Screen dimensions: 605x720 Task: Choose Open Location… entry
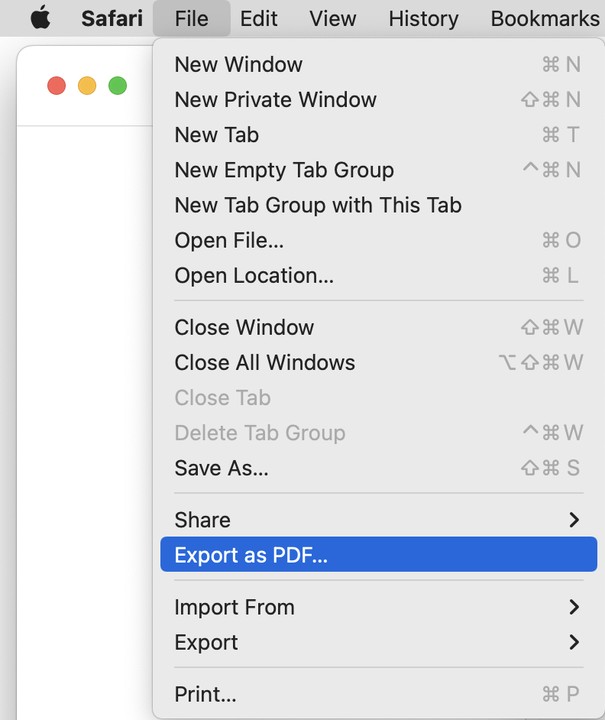click(x=254, y=275)
